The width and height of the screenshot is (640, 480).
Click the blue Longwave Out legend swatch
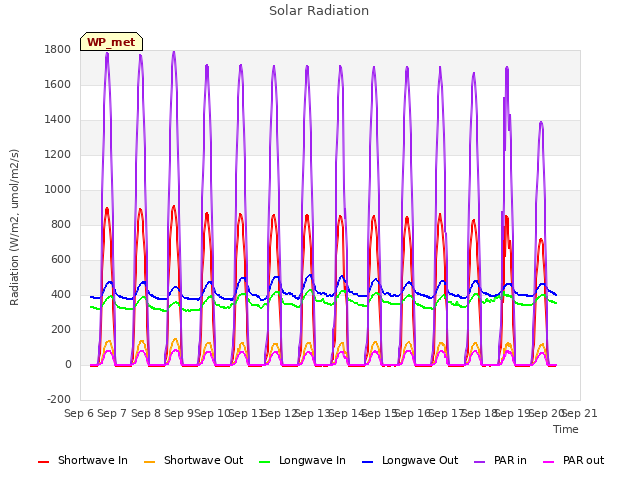(368, 462)
